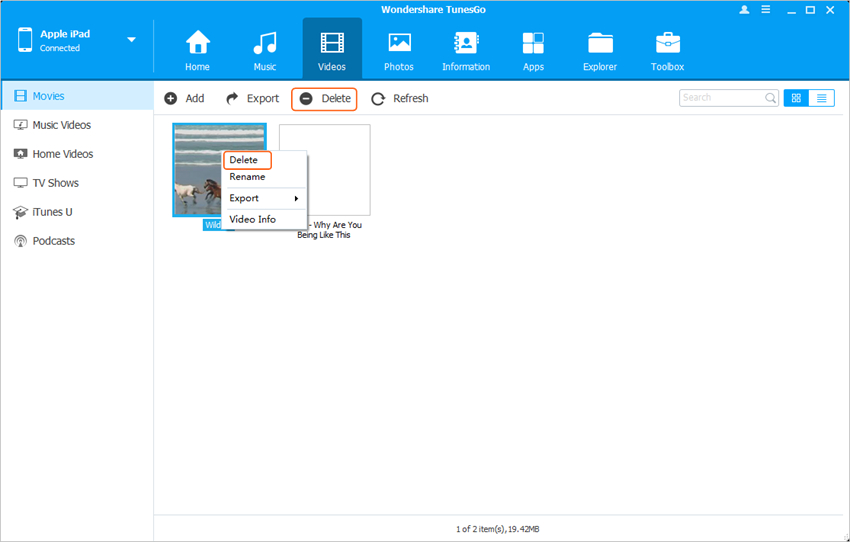Expand the Export submenu in context menu
Image resolution: width=850 pixels, height=542 pixels.
(x=265, y=198)
